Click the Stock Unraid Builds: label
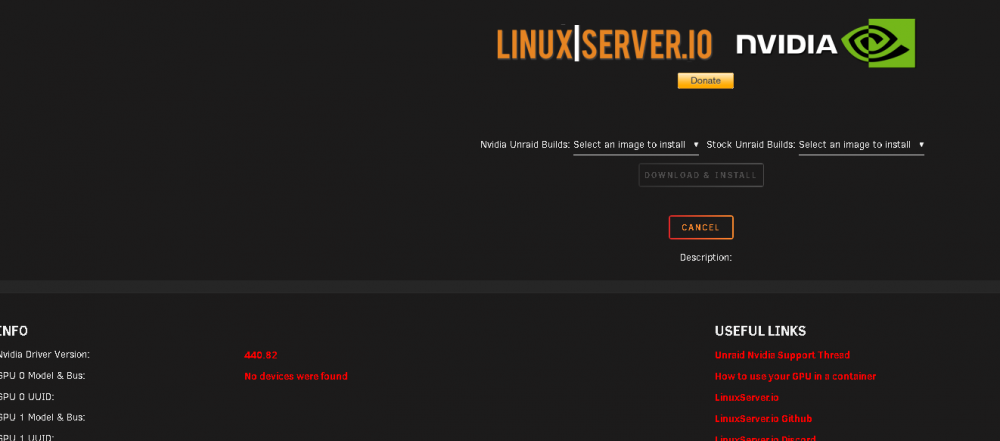1000x441 pixels. [x=751, y=145]
